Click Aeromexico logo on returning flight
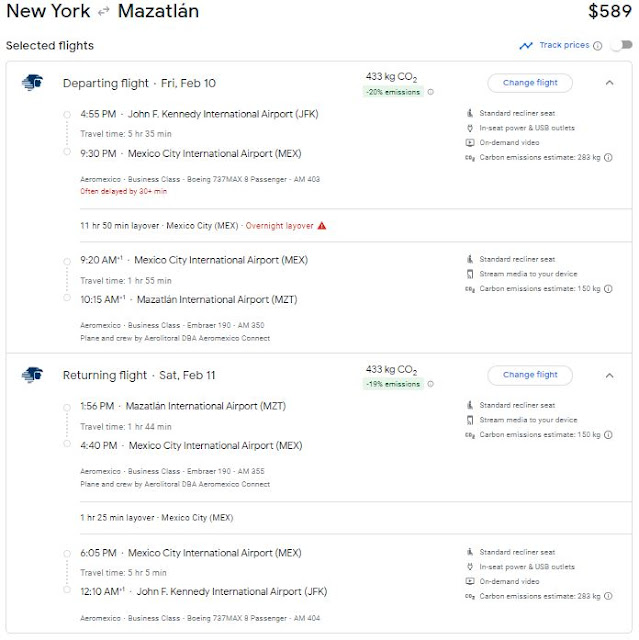Screen dimensions: 639x640 coord(32,375)
